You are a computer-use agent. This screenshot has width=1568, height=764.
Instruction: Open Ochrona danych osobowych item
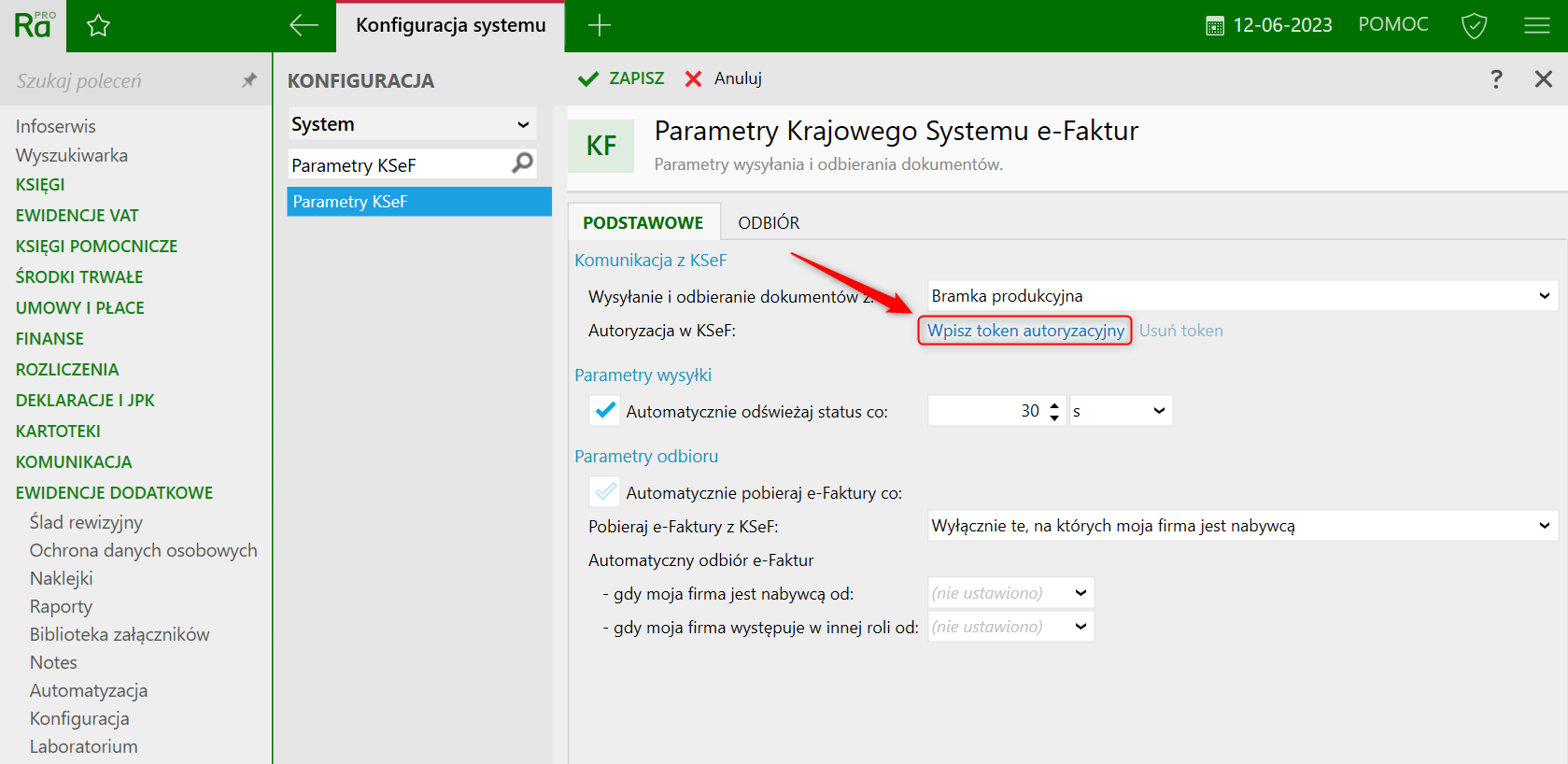(143, 550)
